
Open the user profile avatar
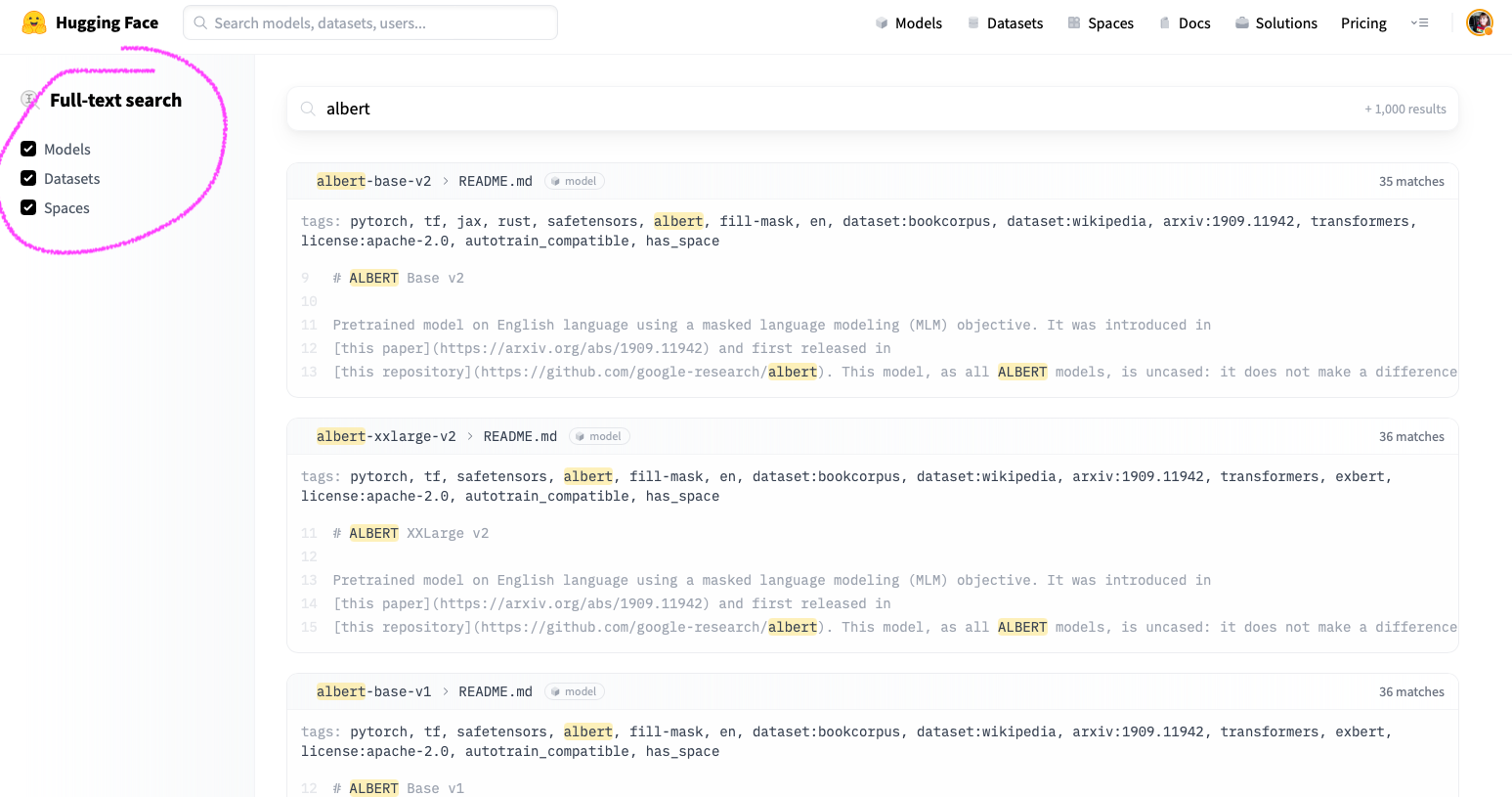click(x=1479, y=22)
